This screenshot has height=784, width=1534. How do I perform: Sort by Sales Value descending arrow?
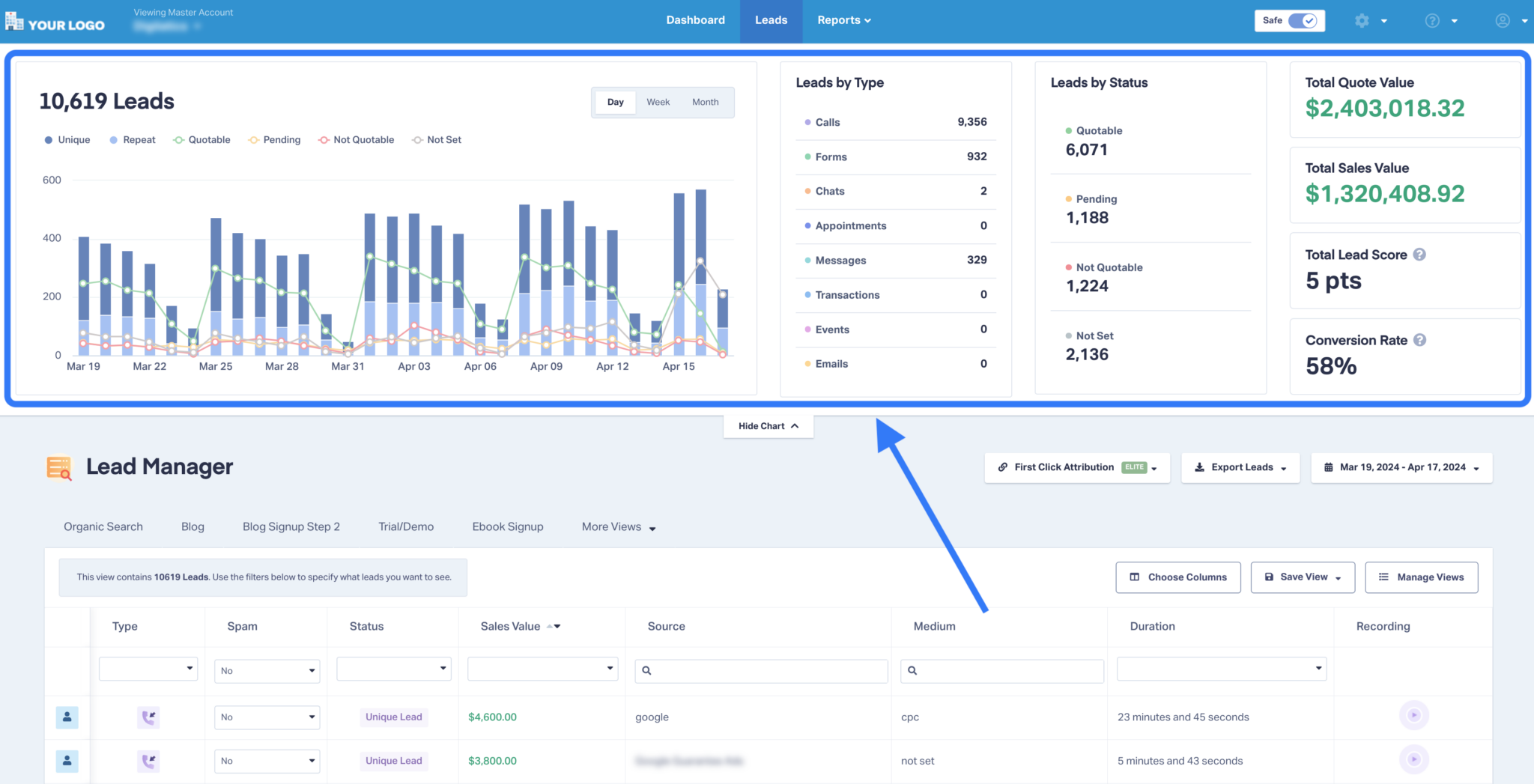click(558, 626)
